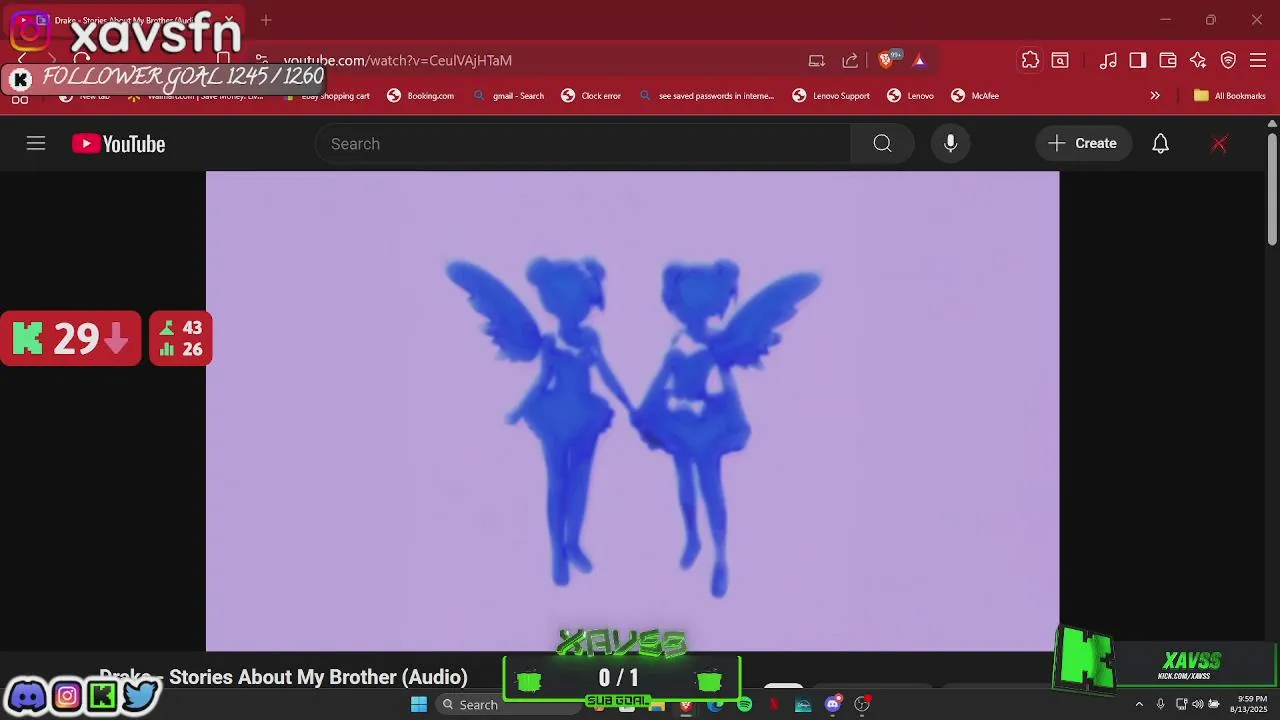Open the Create menu

[1083, 144]
